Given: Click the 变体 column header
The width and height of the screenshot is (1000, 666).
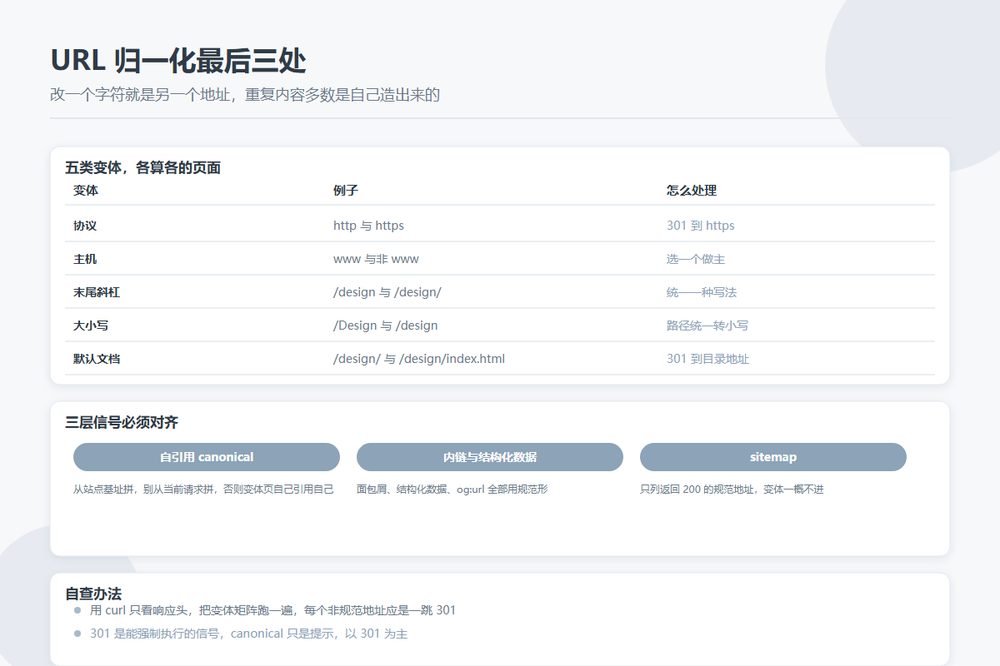Looking at the screenshot, I should 85,190.
